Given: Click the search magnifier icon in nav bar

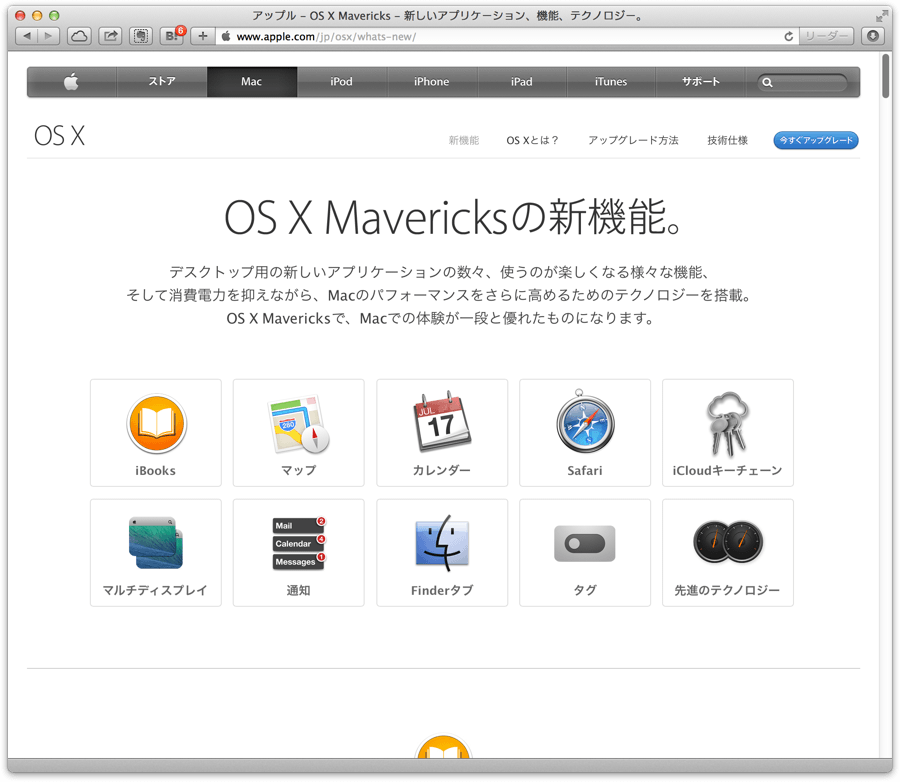Looking at the screenshot, I should pos(767,82).
